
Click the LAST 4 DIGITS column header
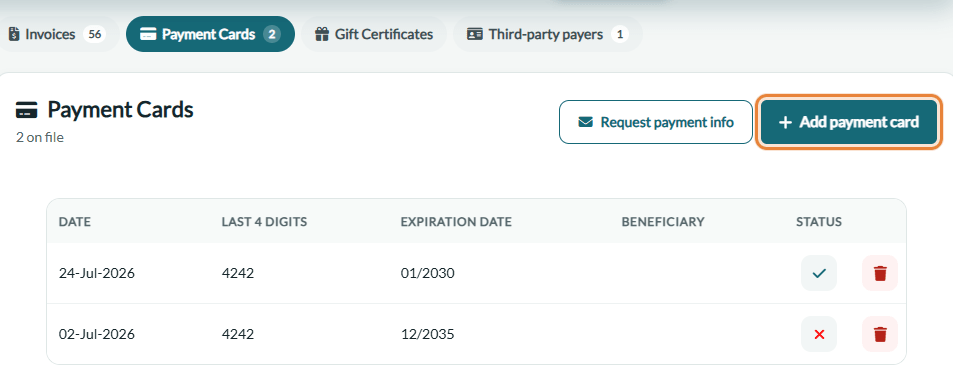264,222
